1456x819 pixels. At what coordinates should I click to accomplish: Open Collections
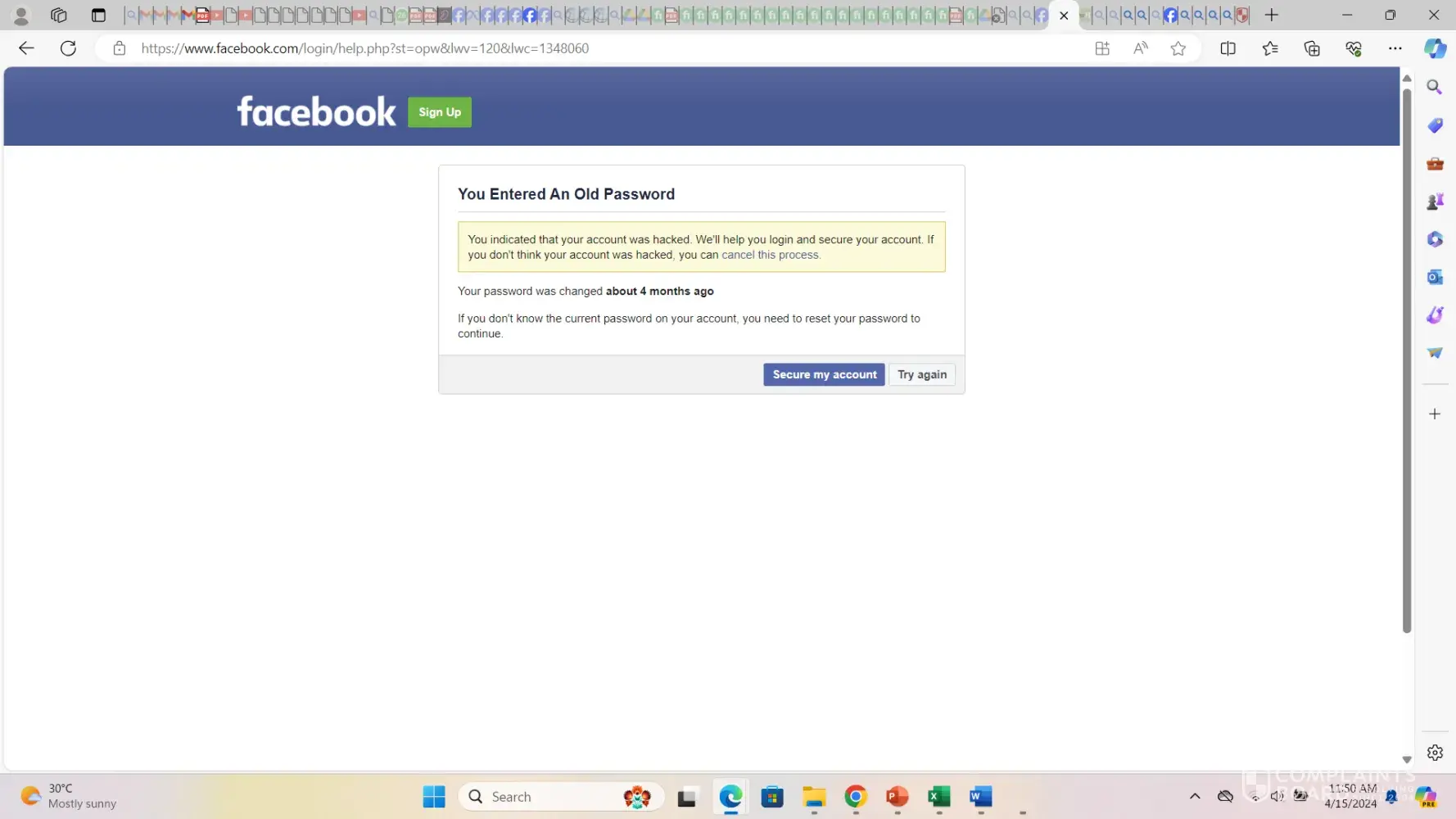point(1312,48)
